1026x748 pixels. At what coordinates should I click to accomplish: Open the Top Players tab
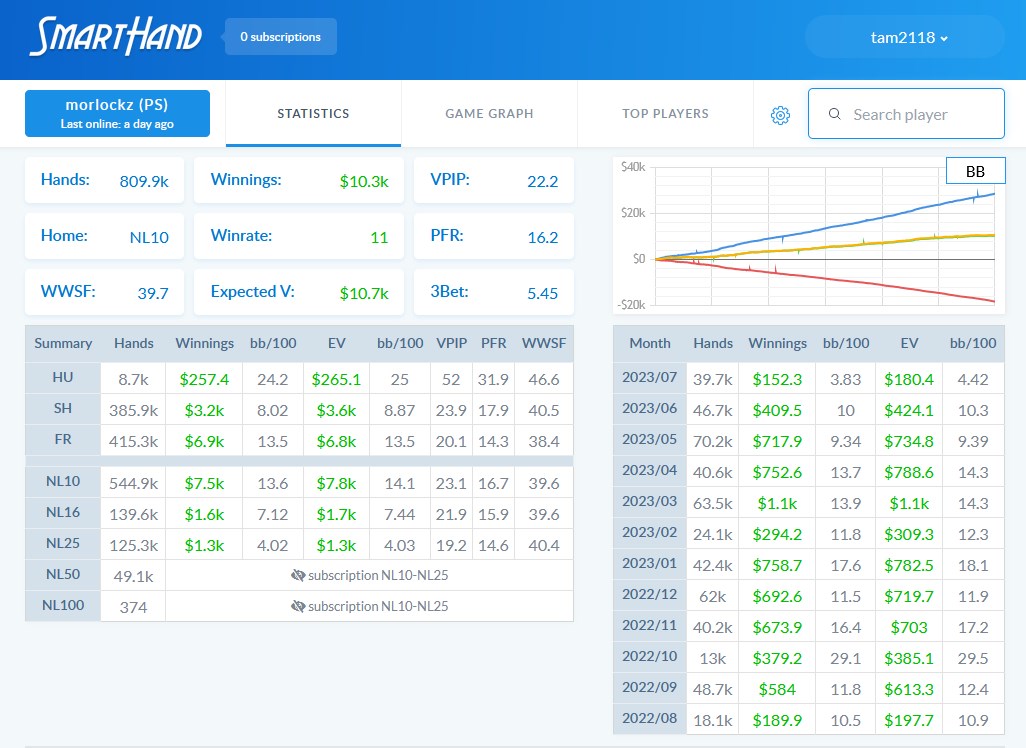(x=665, y=114)
